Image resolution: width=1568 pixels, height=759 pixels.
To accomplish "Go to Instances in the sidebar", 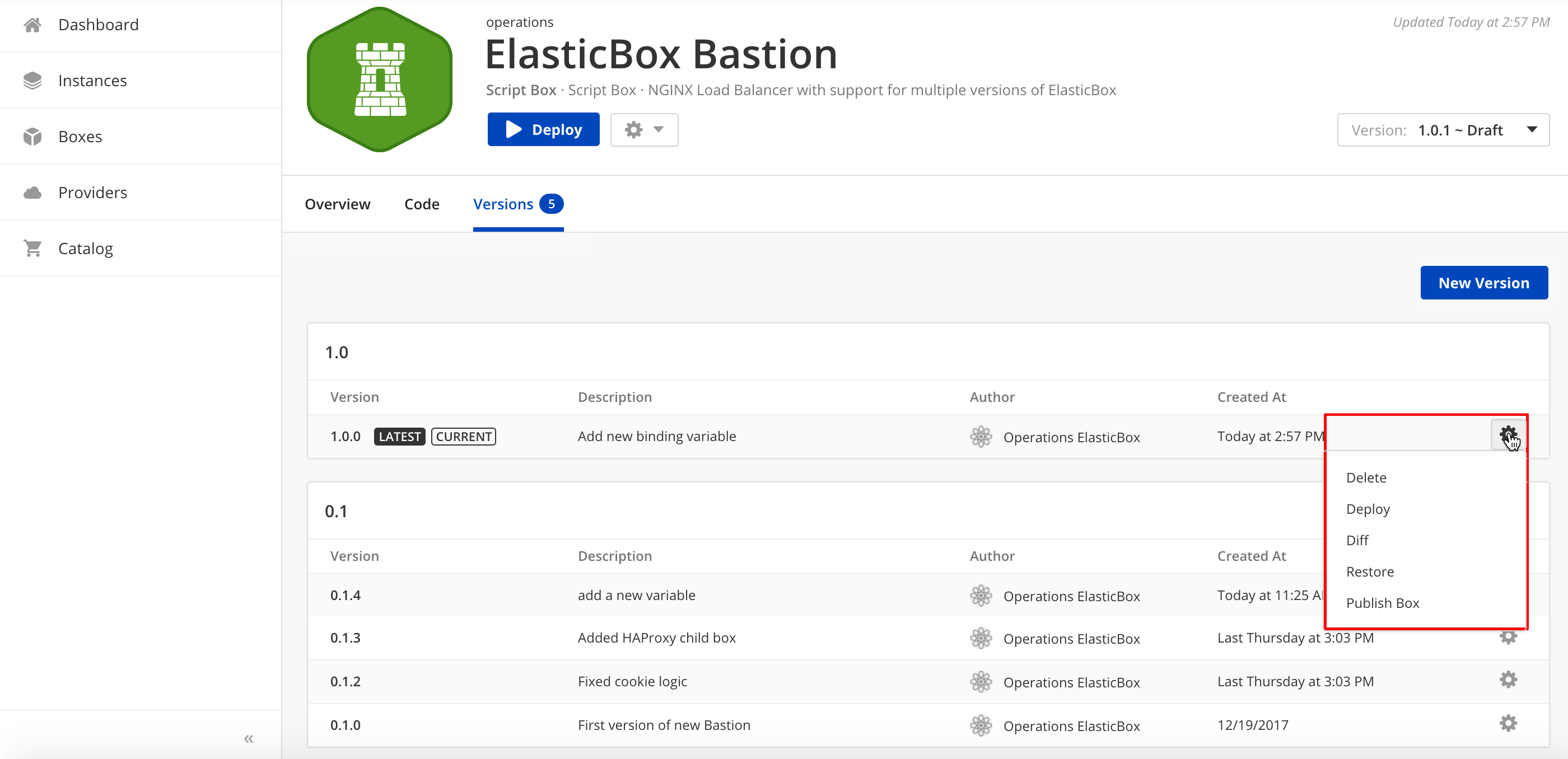I will pos(92,80).
